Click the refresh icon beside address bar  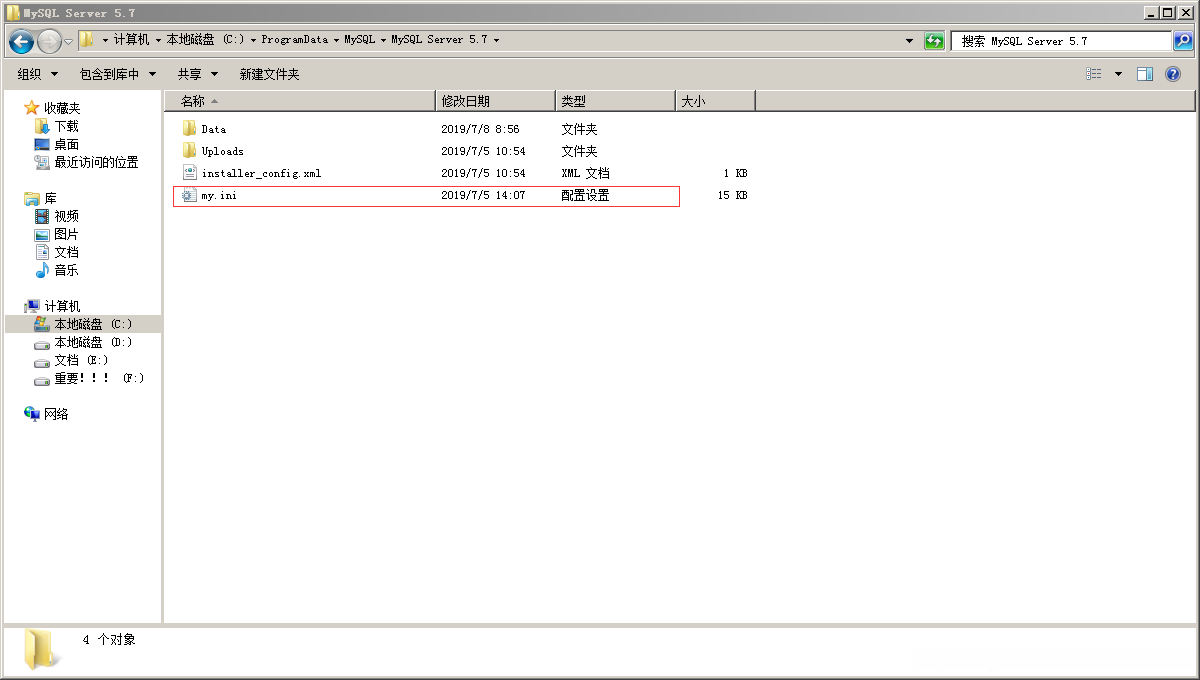pos(934,41)
